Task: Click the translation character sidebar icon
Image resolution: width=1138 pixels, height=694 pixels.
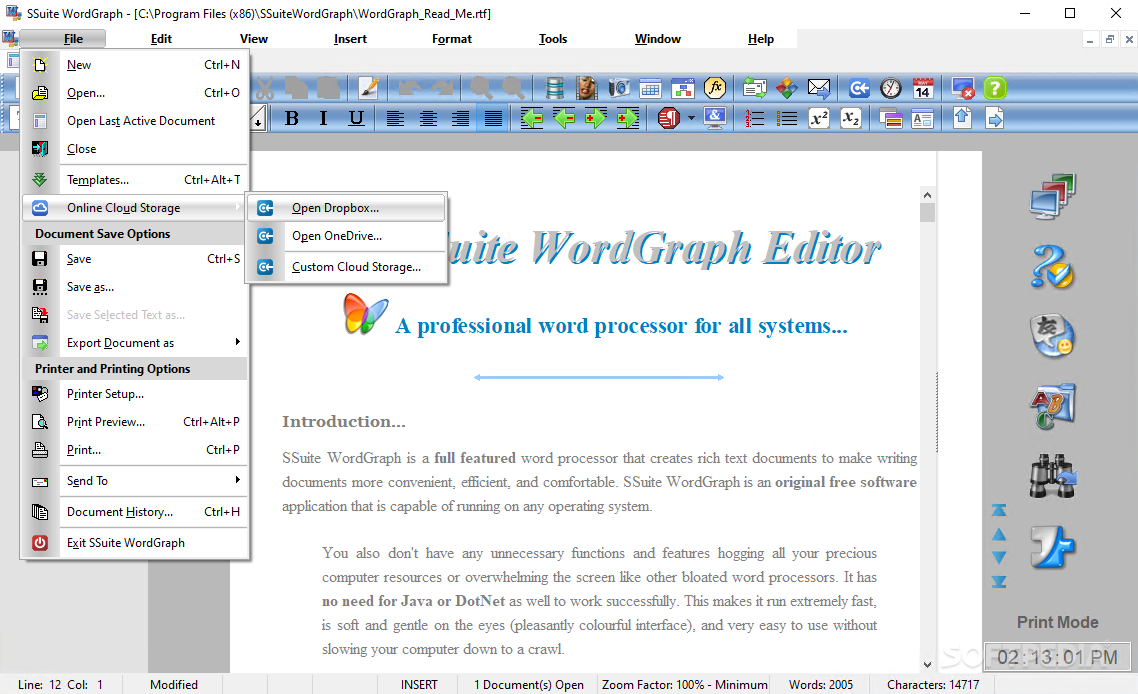Action: (x=1052, y=335)
